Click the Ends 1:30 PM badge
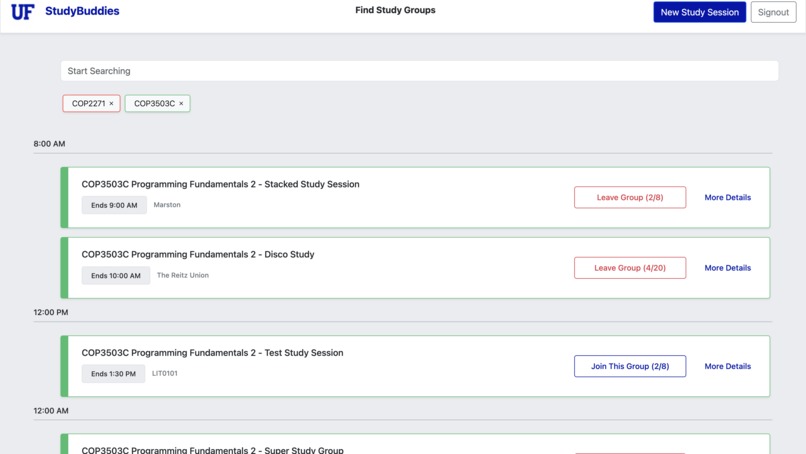 [113, 374]
